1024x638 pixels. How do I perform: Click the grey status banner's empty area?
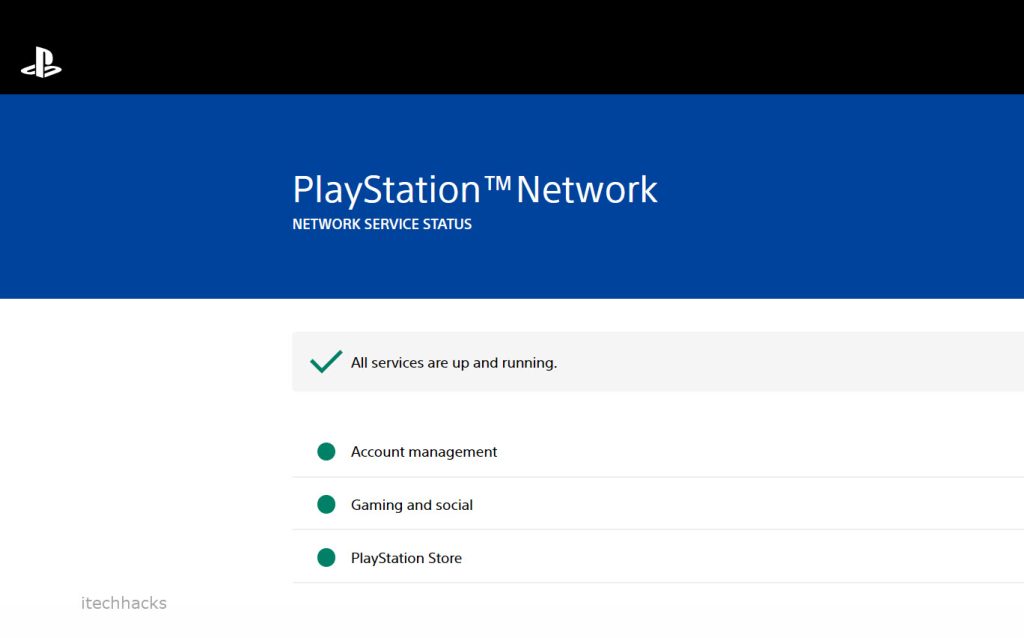click(x=800, y=362)
